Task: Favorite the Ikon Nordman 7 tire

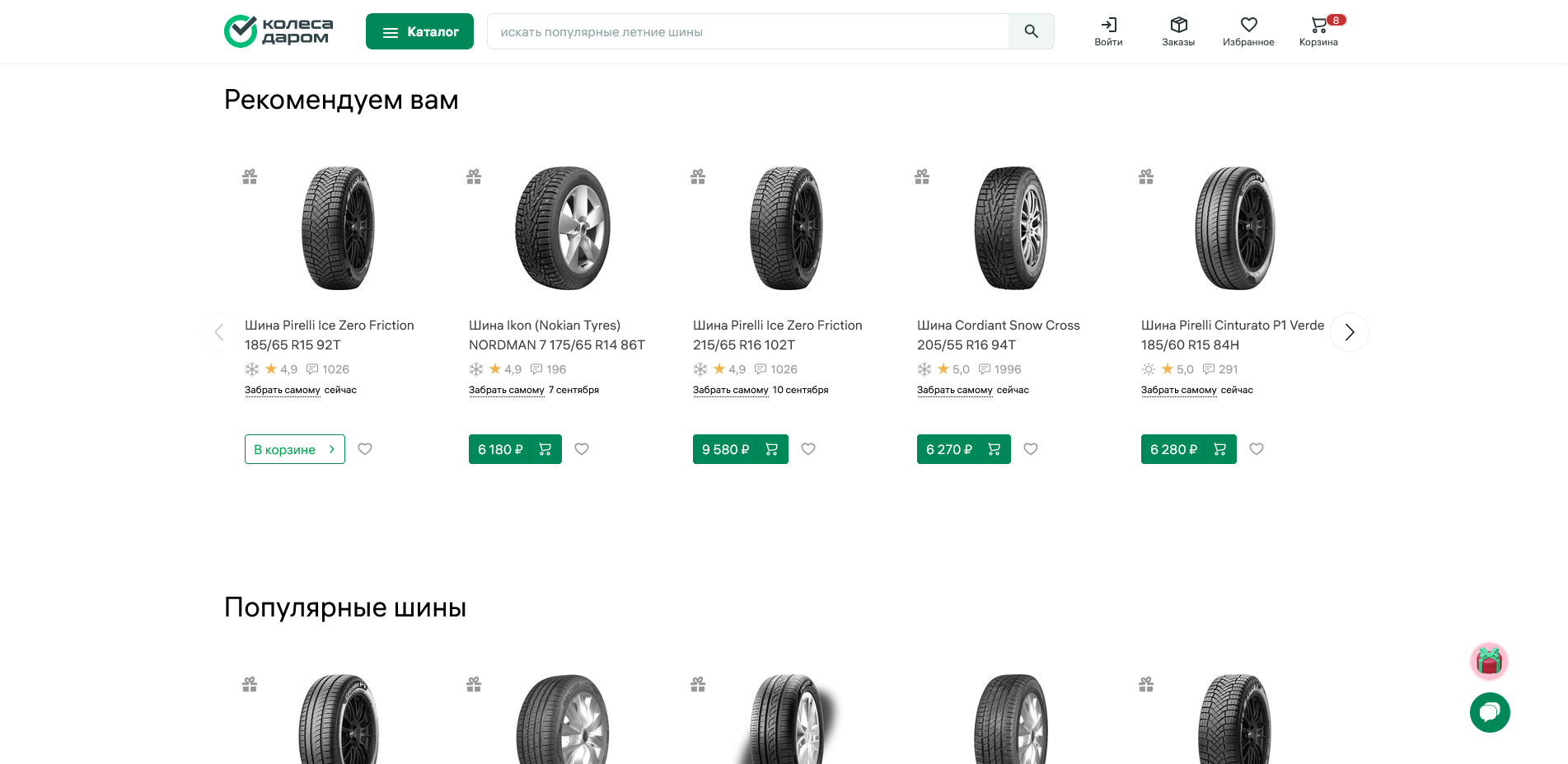Action: tap(582, 449)
